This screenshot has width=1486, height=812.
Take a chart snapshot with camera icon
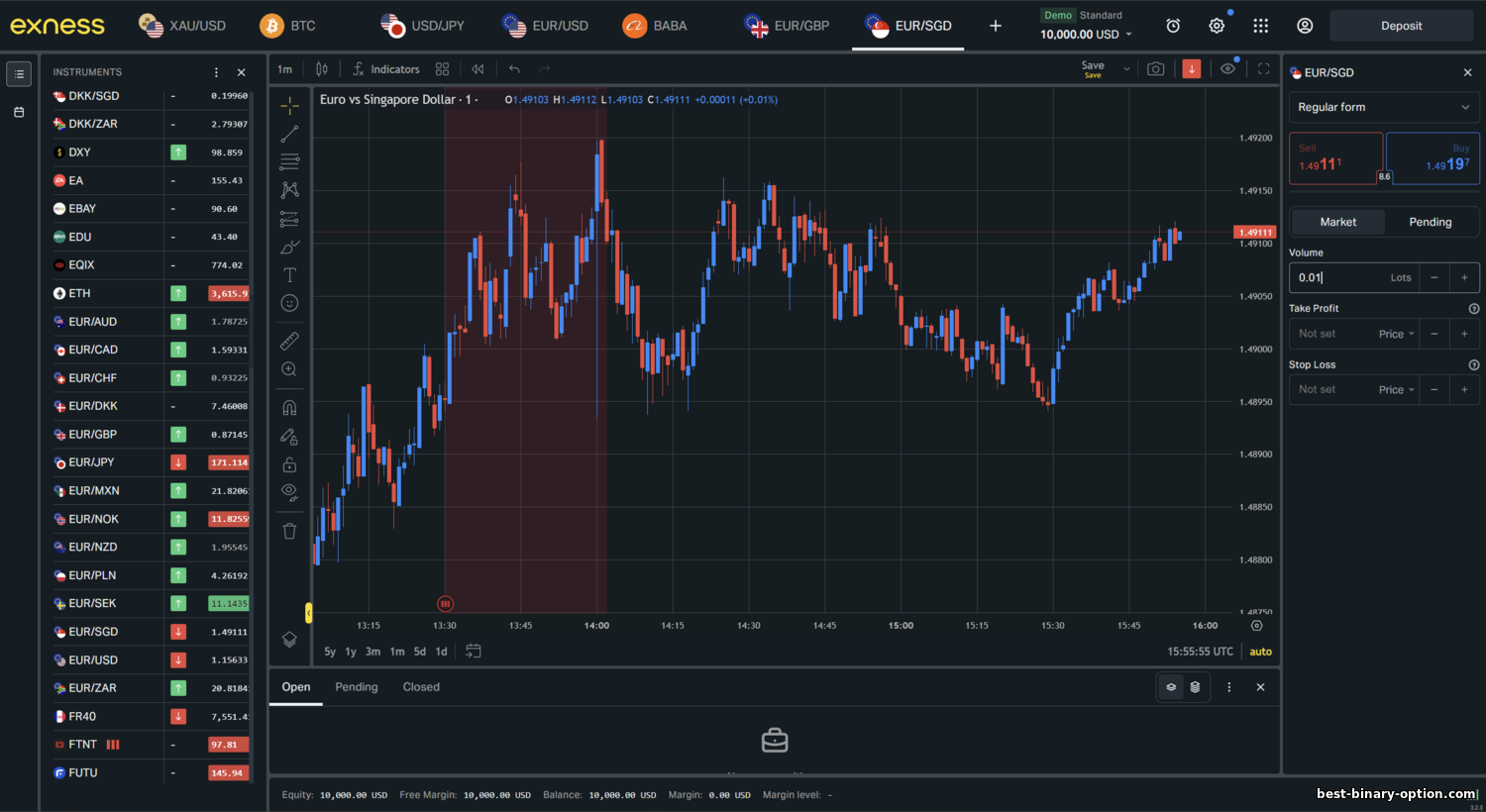tap(1155, 69)
